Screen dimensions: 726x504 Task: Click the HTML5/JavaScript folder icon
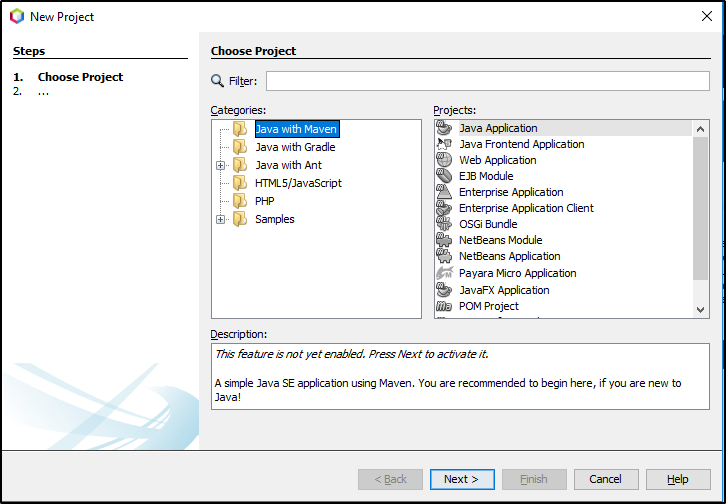pos(240,183)
